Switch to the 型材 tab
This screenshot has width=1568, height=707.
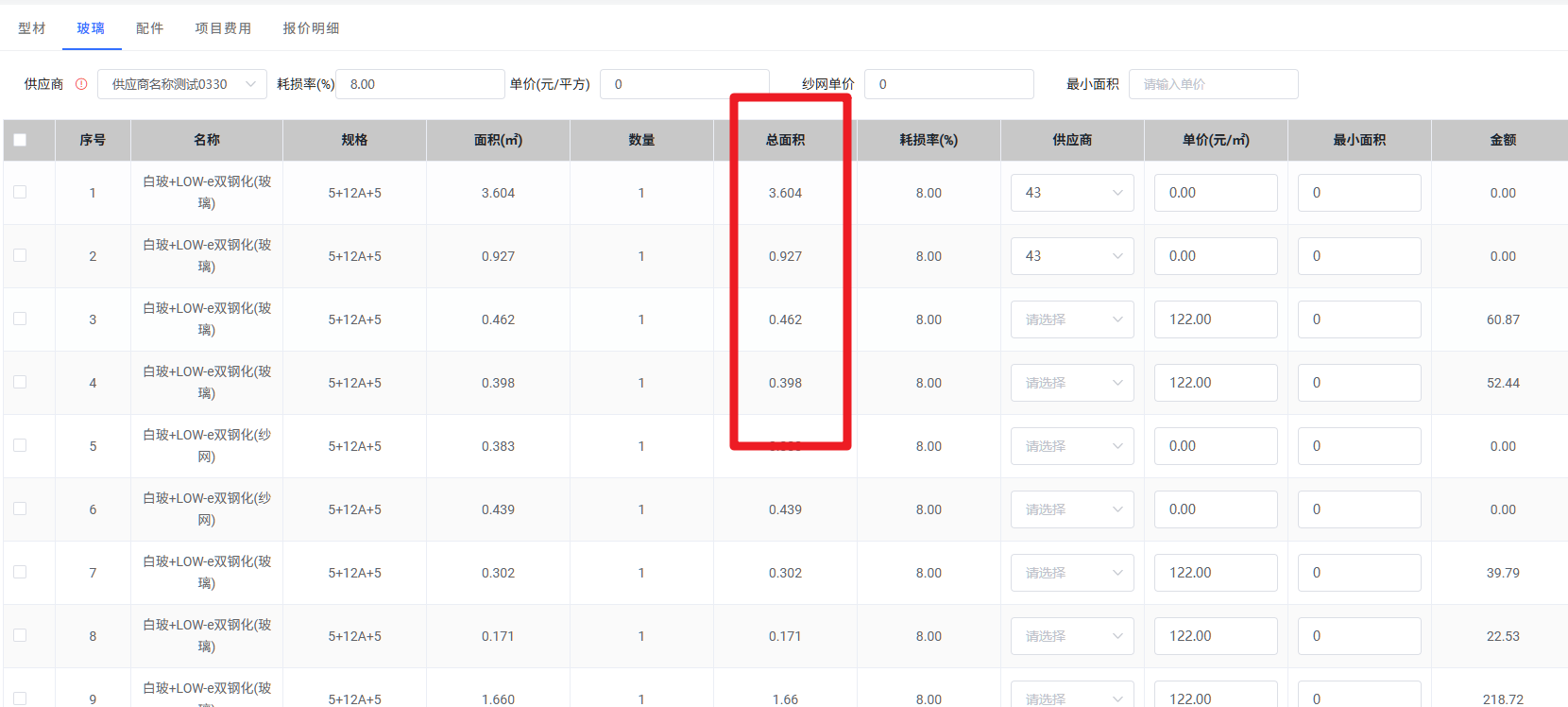(31, 28)
